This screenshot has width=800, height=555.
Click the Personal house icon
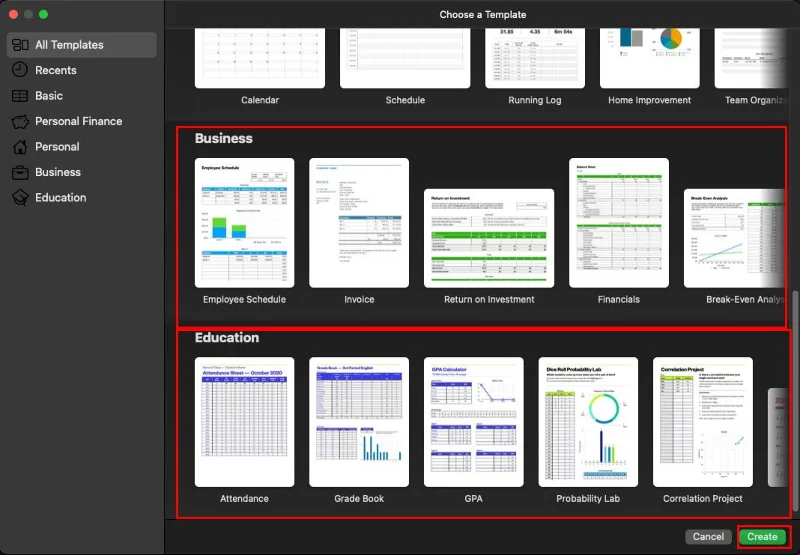[x=19, y=147]
